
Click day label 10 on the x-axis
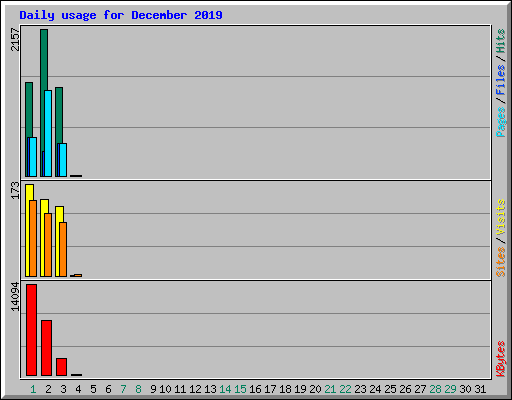click(x=165, y=389)
